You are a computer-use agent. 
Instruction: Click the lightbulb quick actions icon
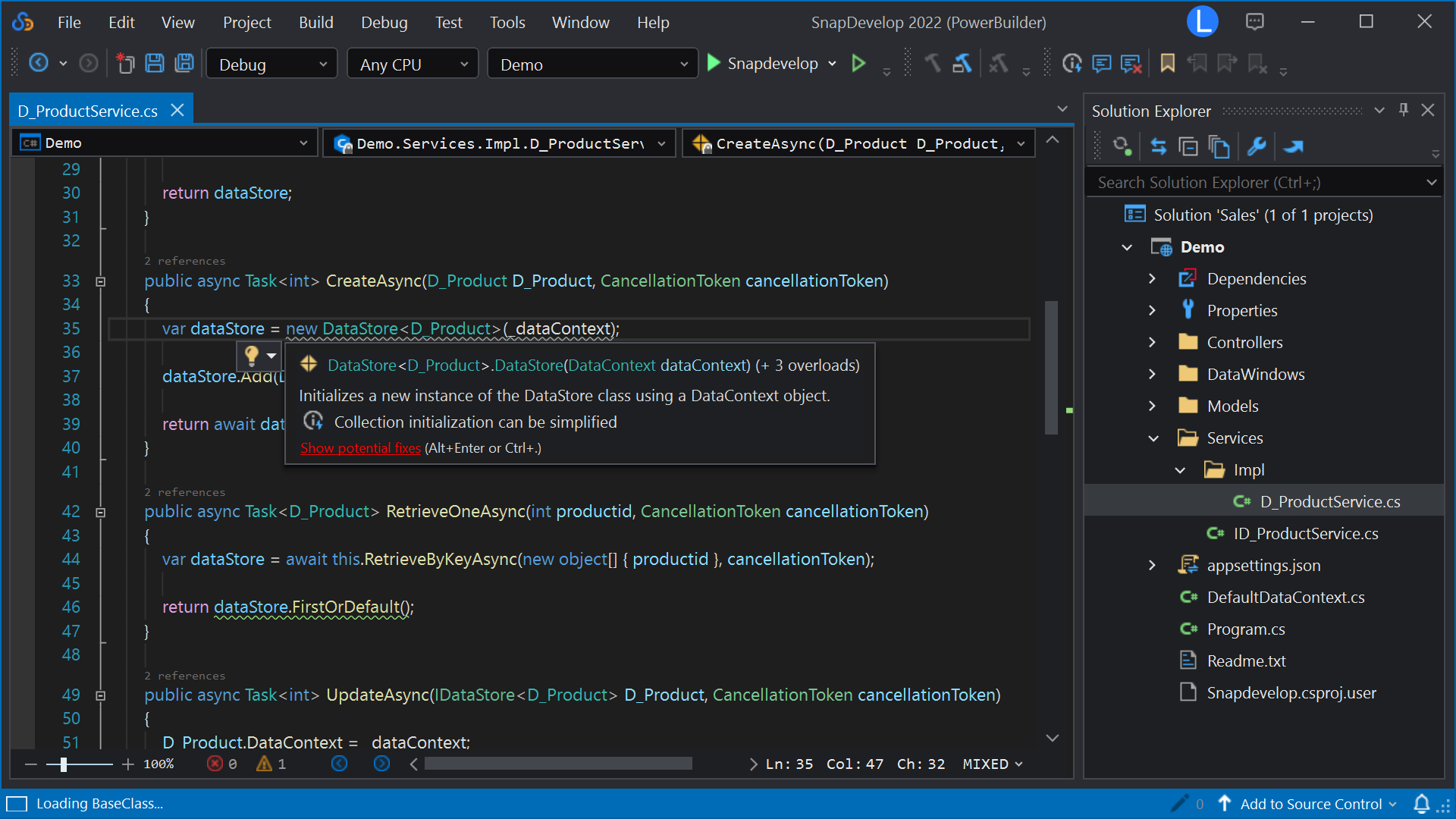[x=252, y=354]
